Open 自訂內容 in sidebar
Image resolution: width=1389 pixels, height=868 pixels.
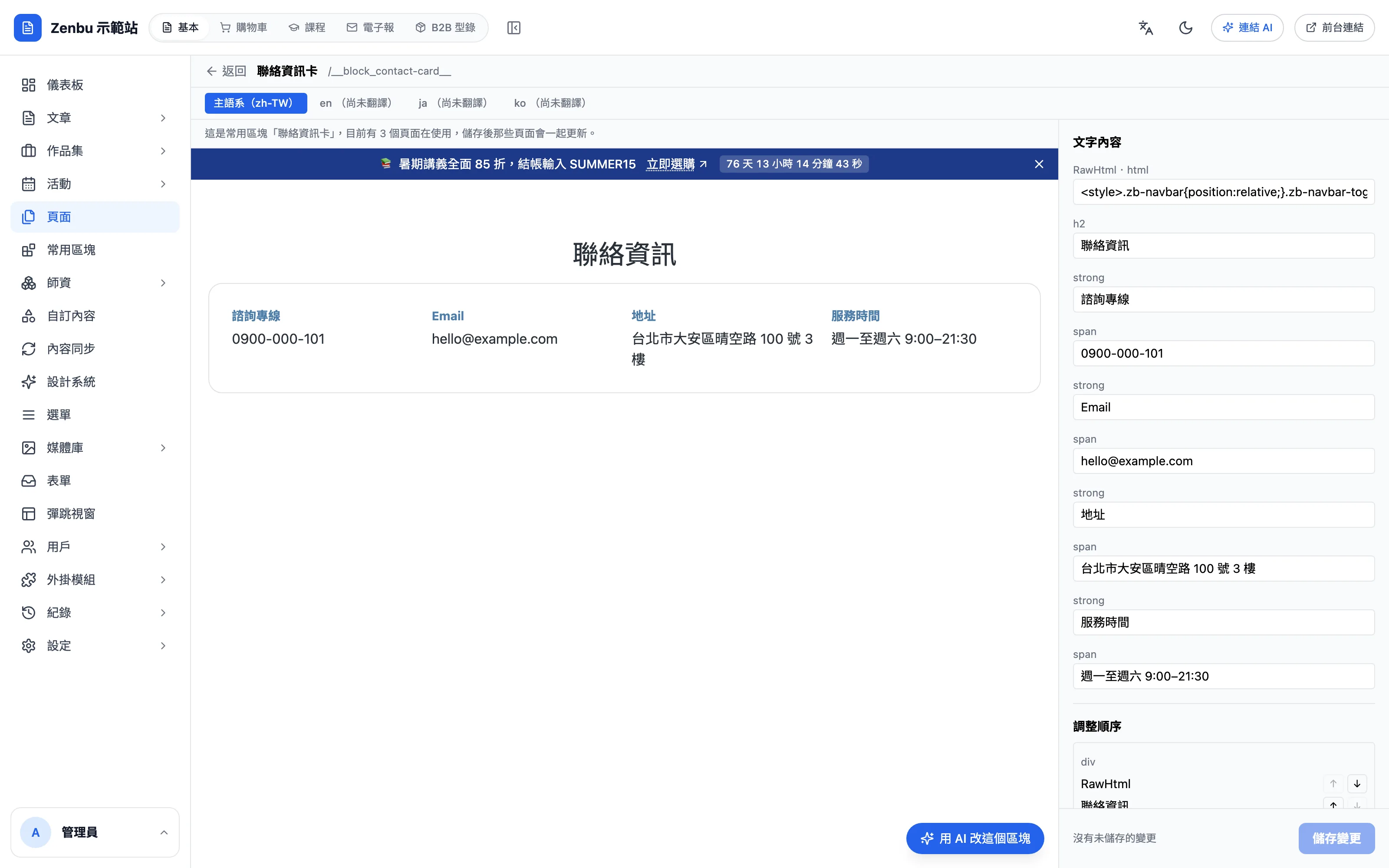[95, 316]
